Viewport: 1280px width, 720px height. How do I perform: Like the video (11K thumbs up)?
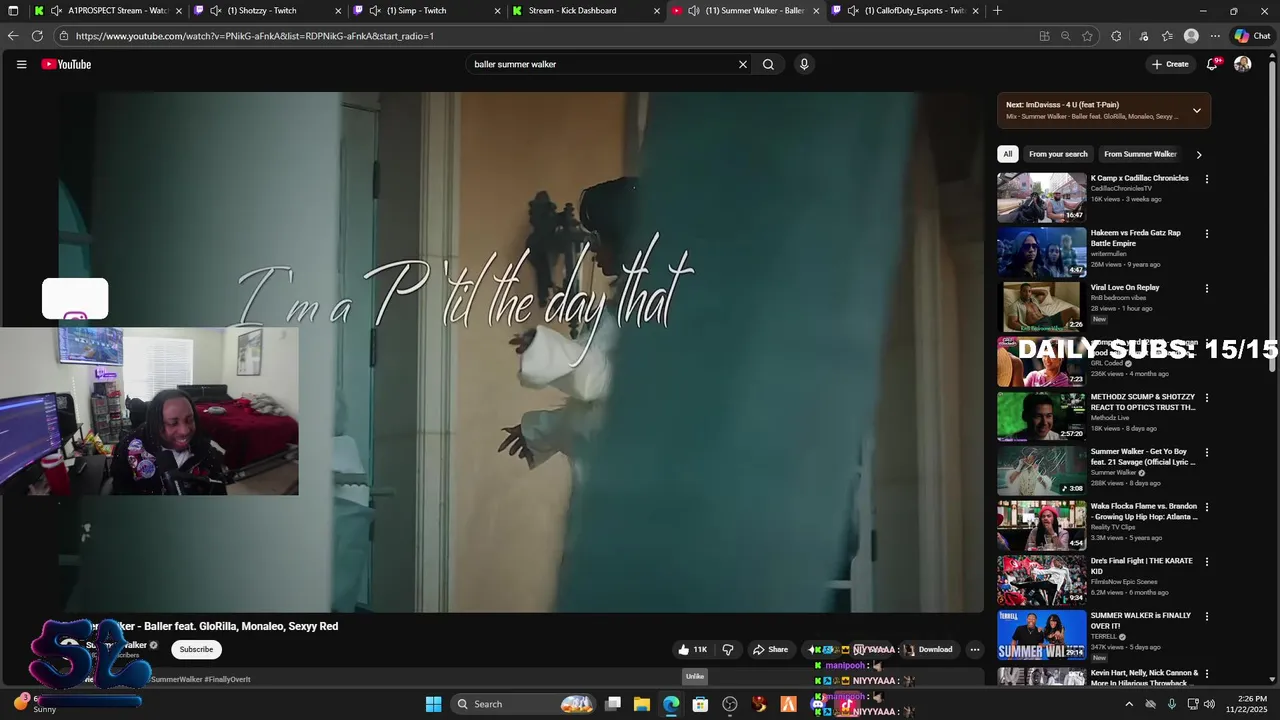[x=692, y=649]
